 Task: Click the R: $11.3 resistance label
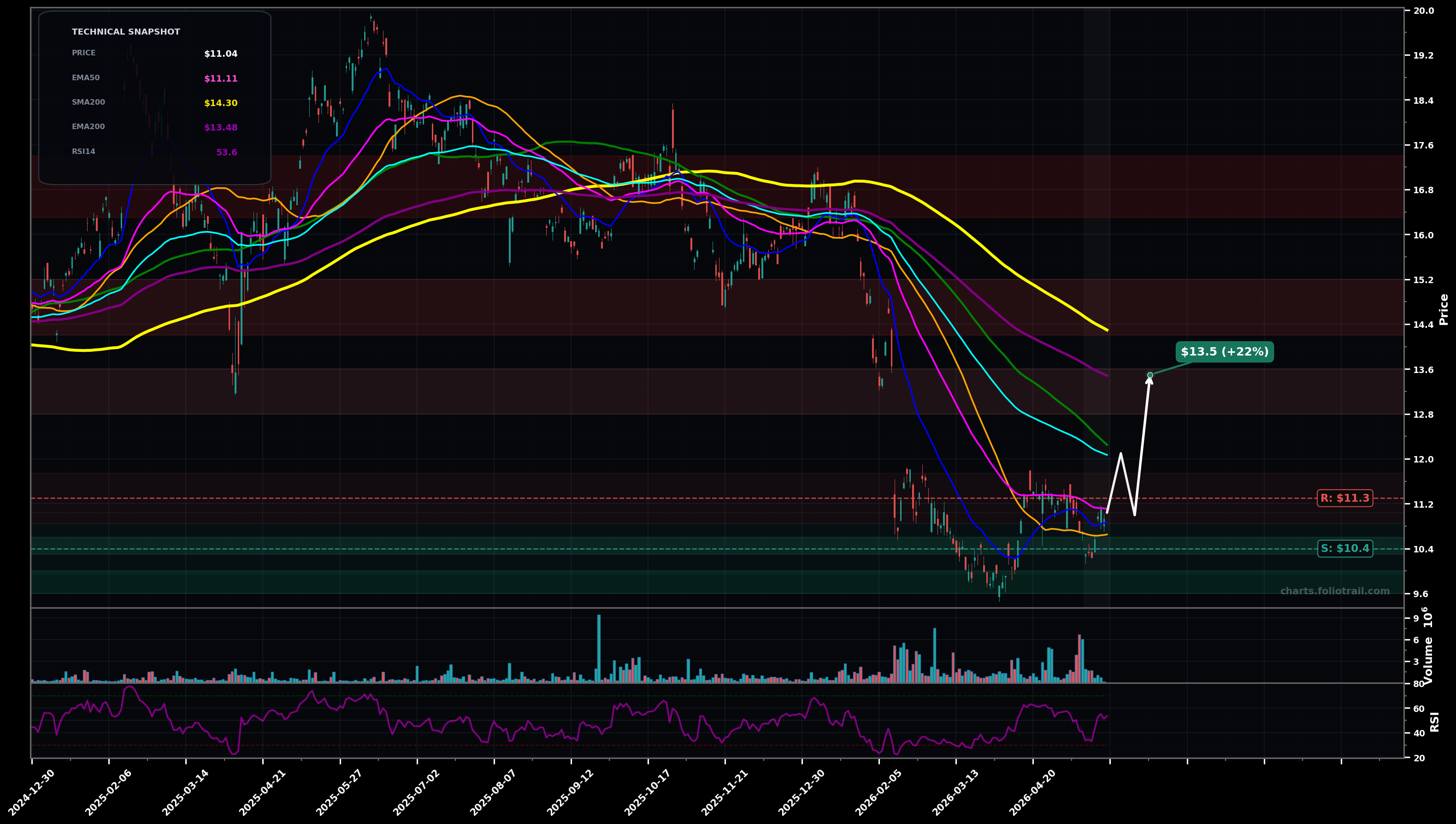[x=1344, y=498]
